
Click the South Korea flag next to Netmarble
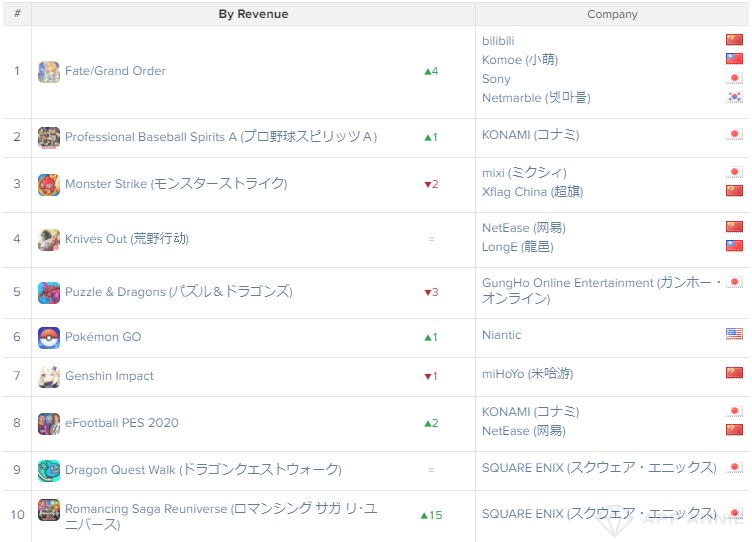734,97
